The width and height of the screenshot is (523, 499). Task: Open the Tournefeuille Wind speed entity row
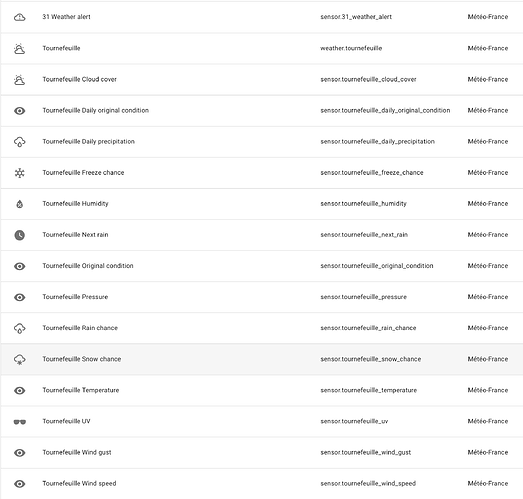pyautogui.click(x=262, y=484)
